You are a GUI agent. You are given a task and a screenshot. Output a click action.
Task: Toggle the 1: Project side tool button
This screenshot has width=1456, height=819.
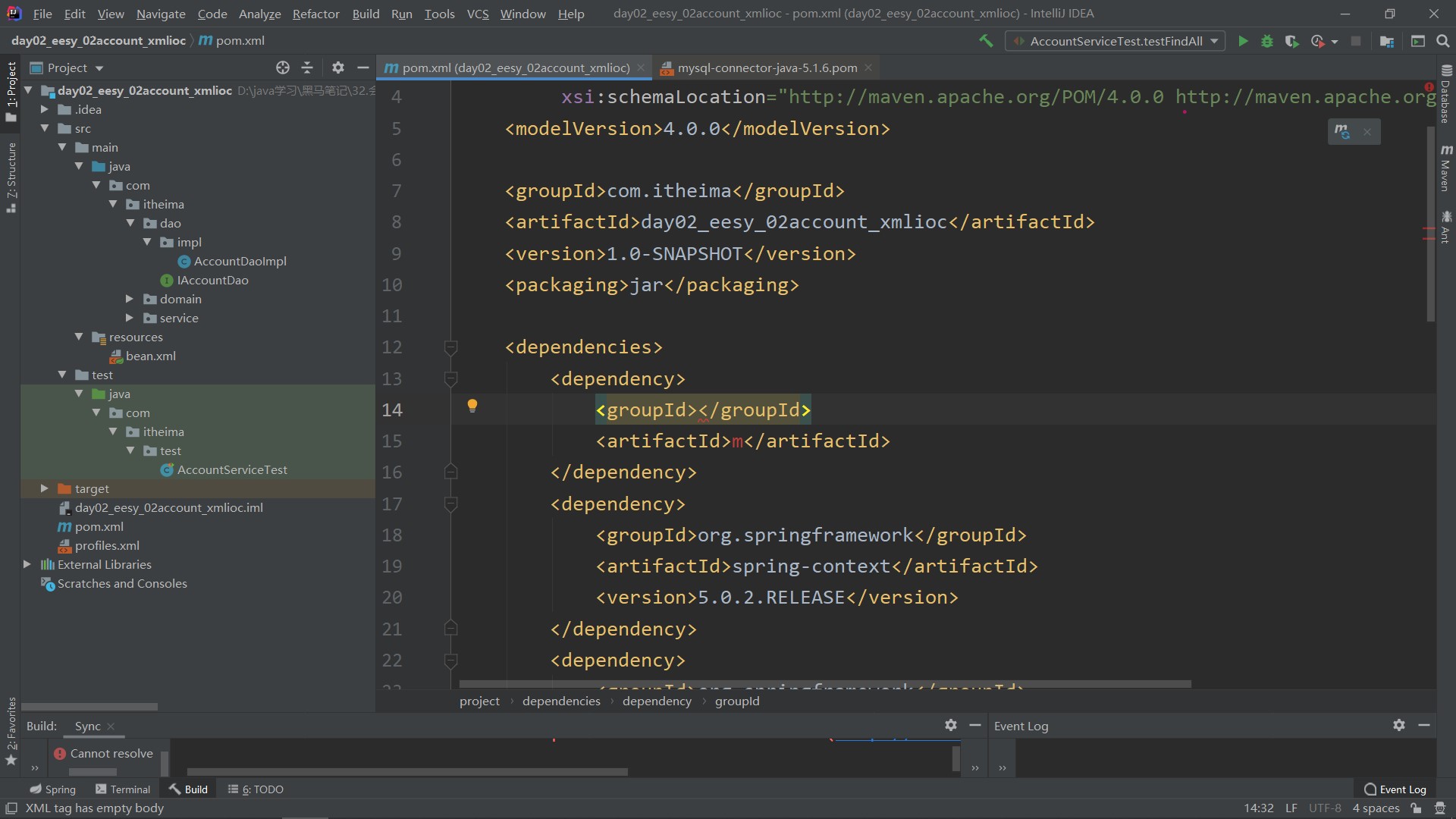[11, 91]
